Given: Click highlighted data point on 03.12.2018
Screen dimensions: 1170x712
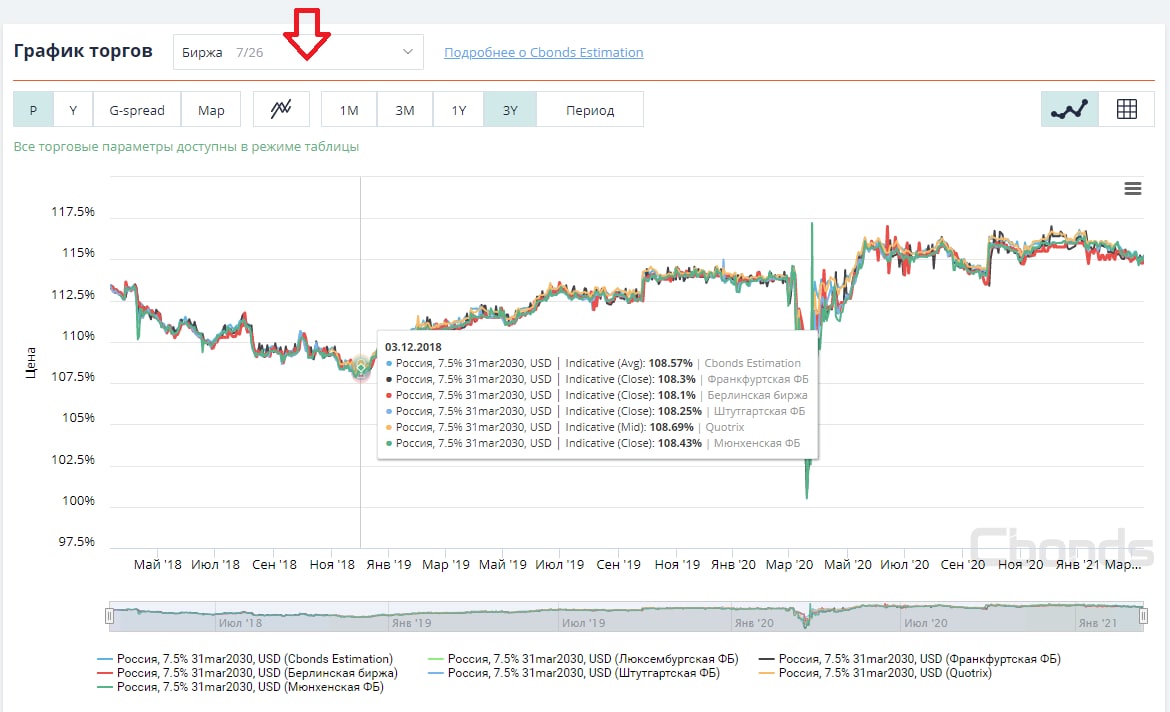Looking at the screenshot, I should tap(361, 366).
